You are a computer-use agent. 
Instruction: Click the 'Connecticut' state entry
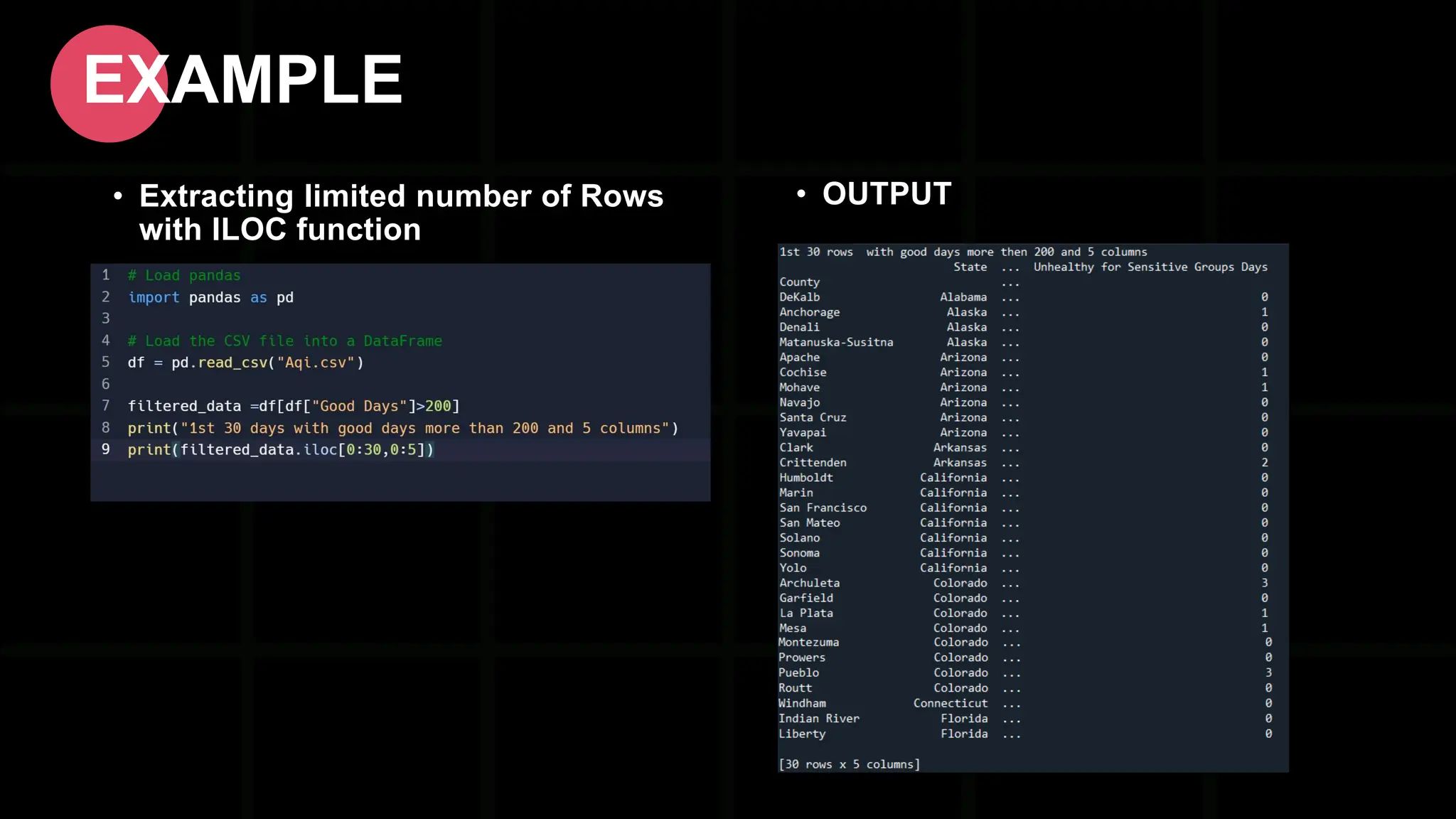[950, 703]
